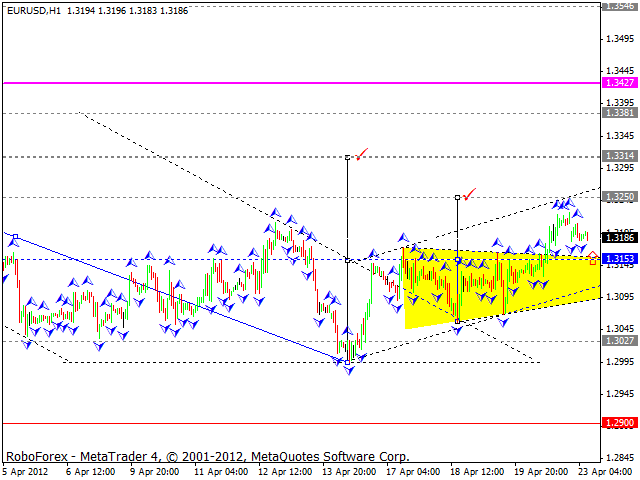Select the red arrow marker near 1.3153

tap(593, 258)
